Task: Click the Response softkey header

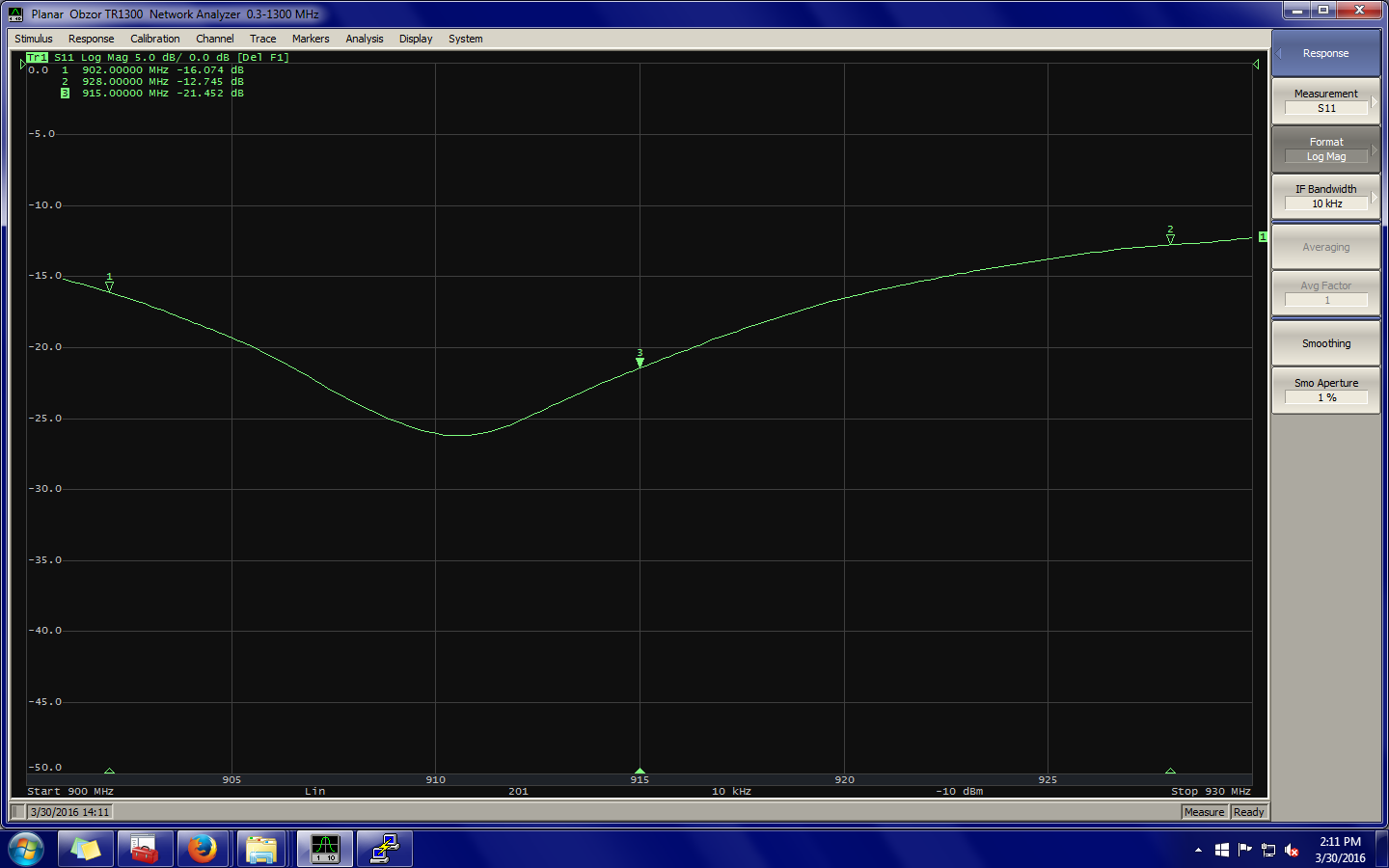Action: [1325, 53]
